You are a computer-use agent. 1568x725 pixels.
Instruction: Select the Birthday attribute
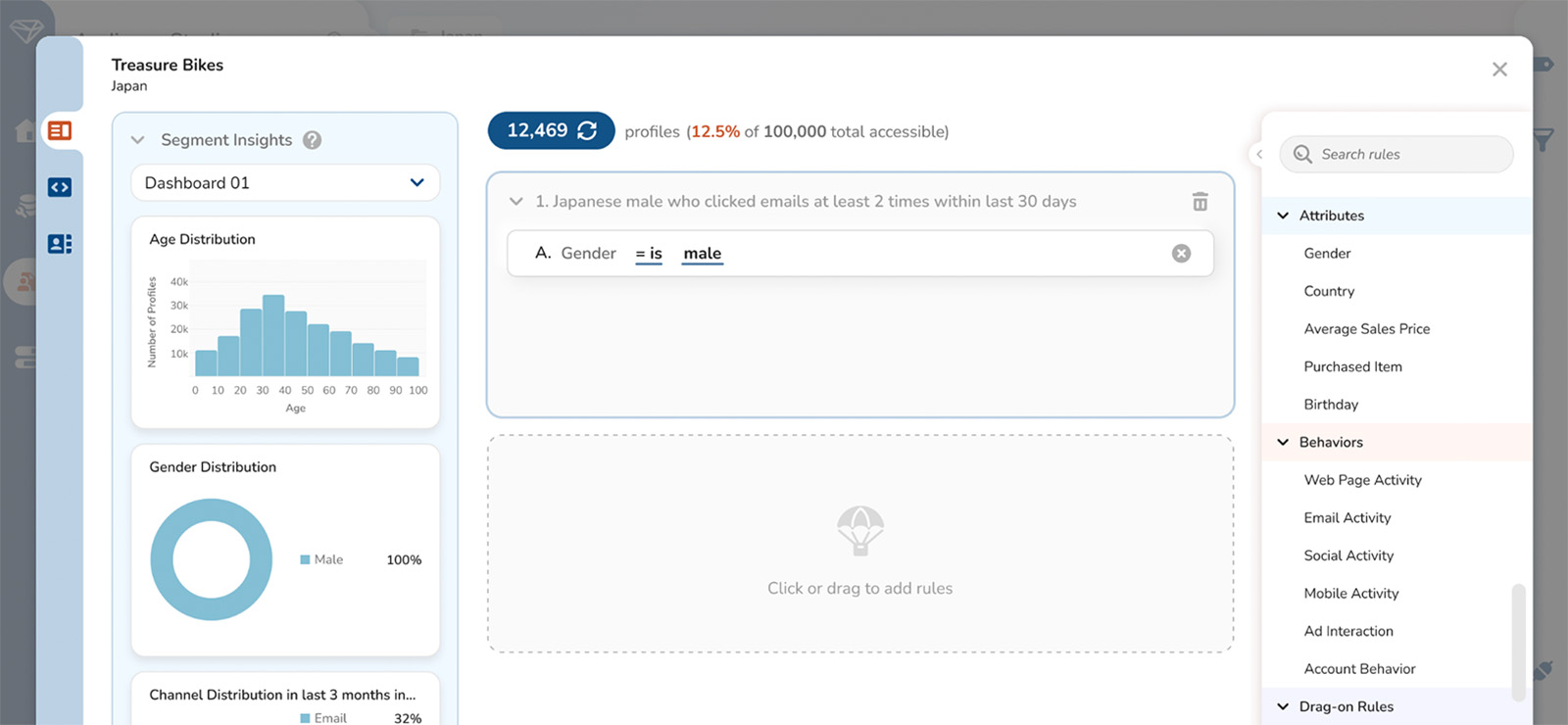coord(1331,405)
